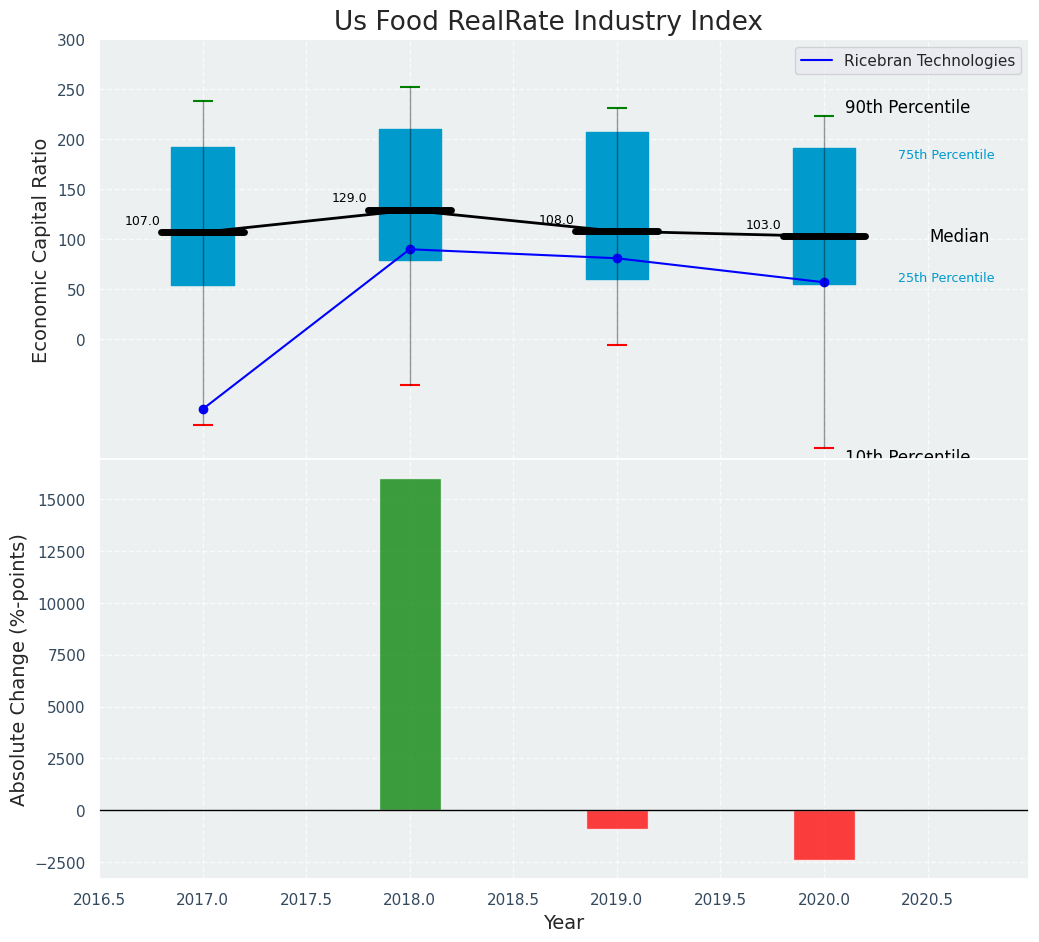Click the chart title 'Us Food RealRate Industry Index'
Image resolution: width=1039 pixels, height=942 pixels.
[x=548, y=21]
